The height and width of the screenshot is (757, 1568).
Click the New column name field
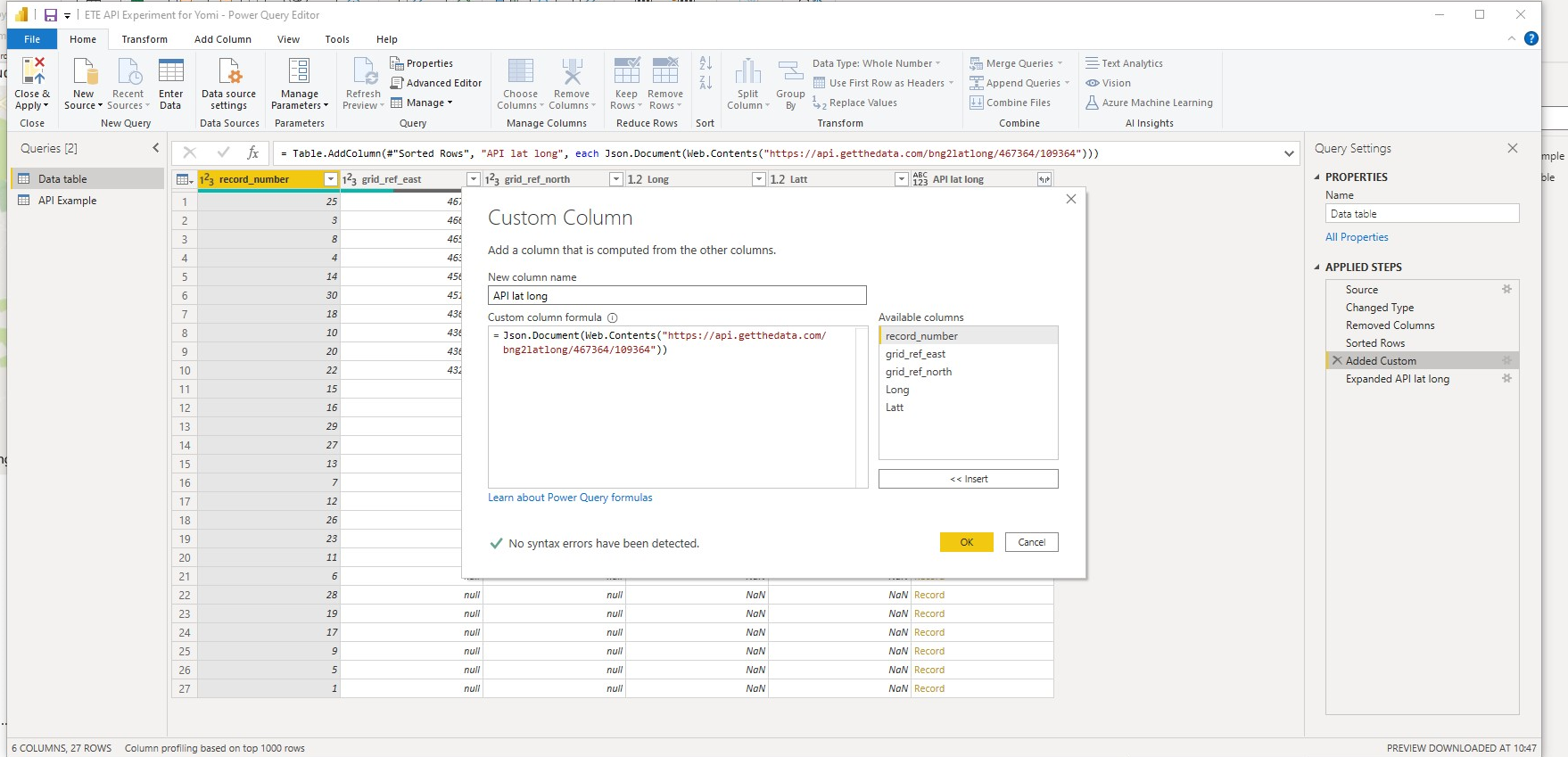tap(677, 295)
